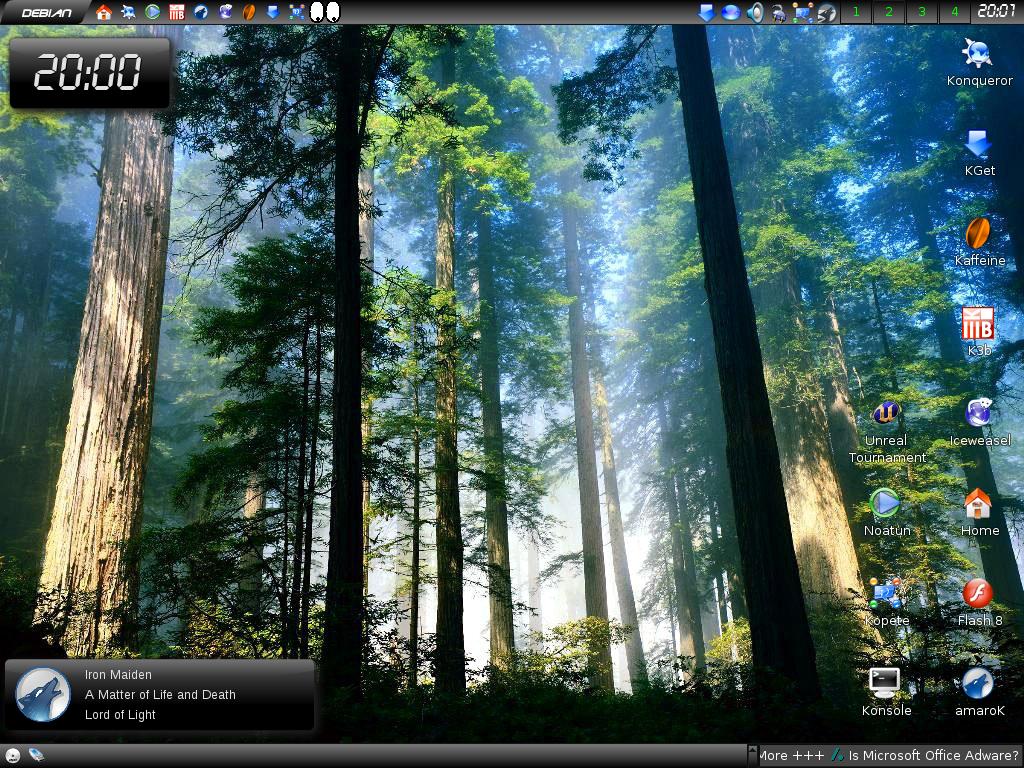Open the speaker volume tray icon
1024x768 pixels.
754,12
